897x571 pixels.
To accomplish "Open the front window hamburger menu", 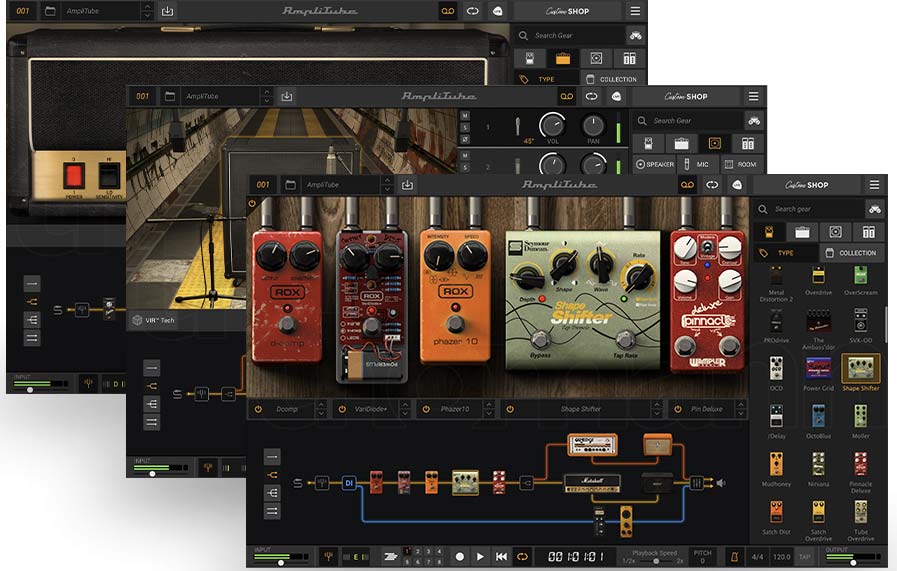I will click(874, 185).
